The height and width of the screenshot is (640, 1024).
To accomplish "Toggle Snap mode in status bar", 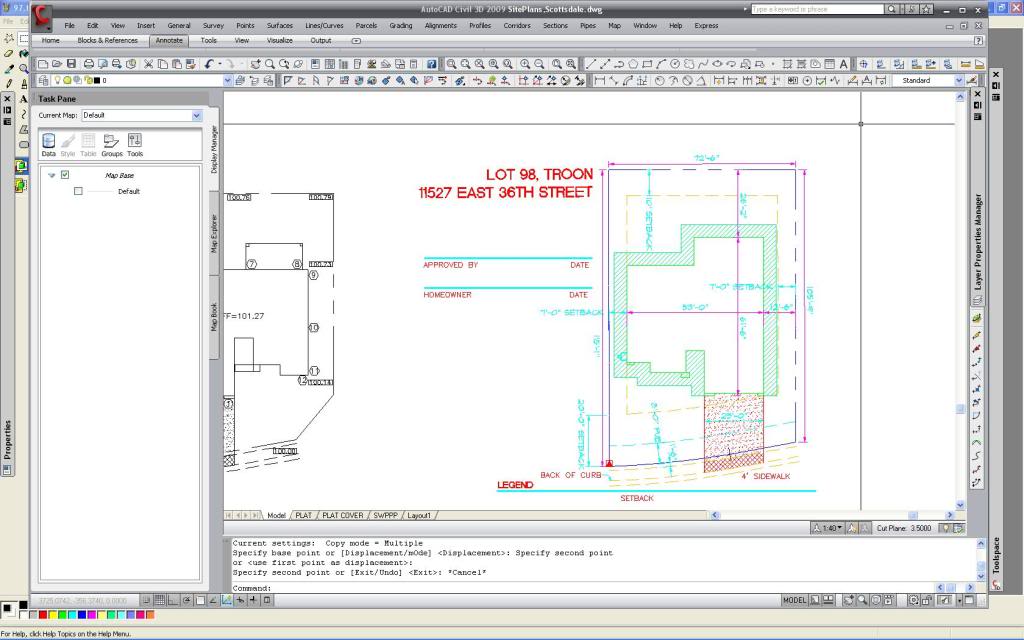I will (x=146, y=600).
